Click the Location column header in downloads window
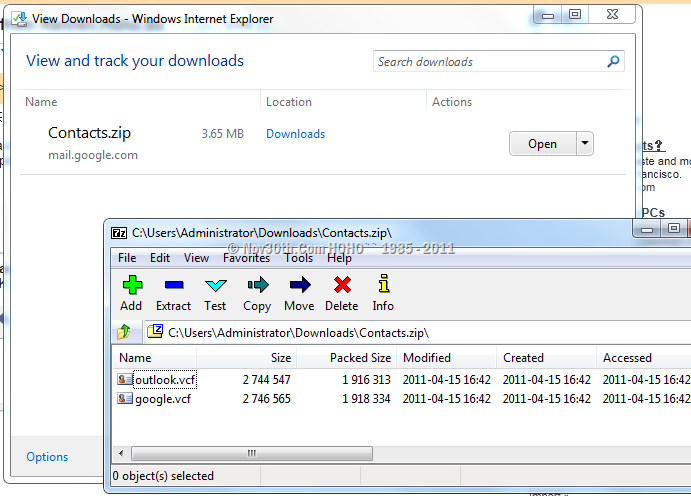The height and width of the screenshot is (496, 691). pos(289,102)
